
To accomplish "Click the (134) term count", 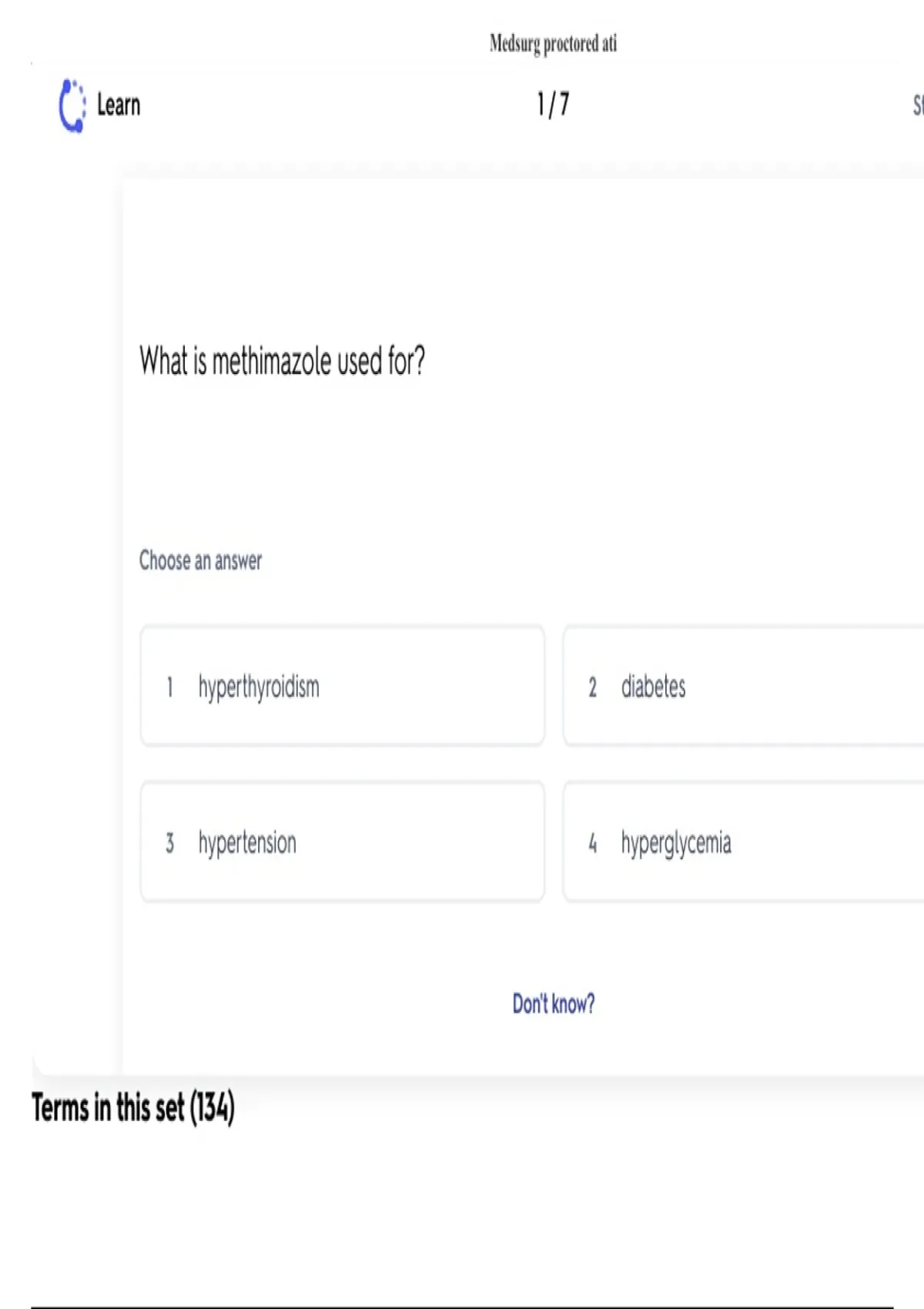I will [x=212, y=1108].
